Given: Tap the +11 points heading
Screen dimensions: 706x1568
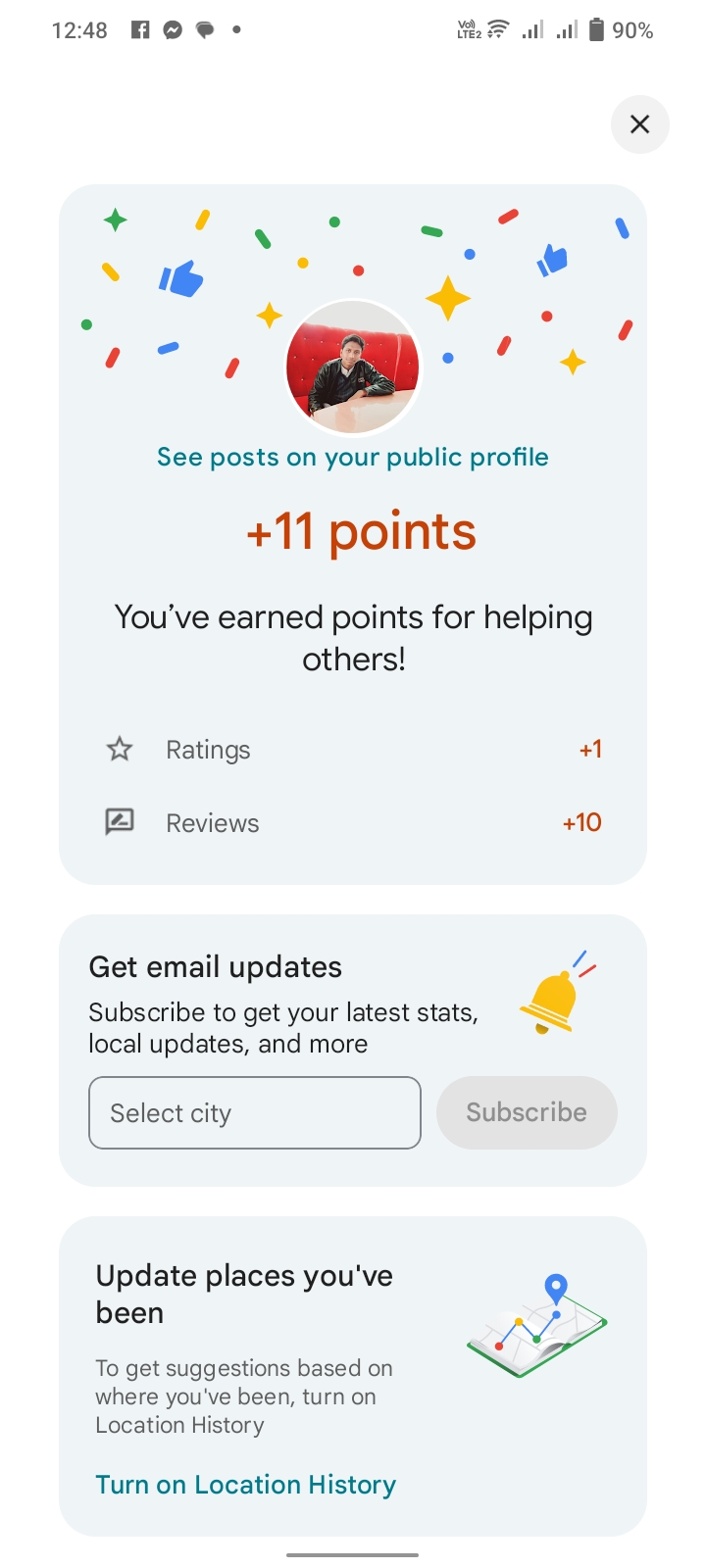Looking at the screenshot, I should 361,532.
